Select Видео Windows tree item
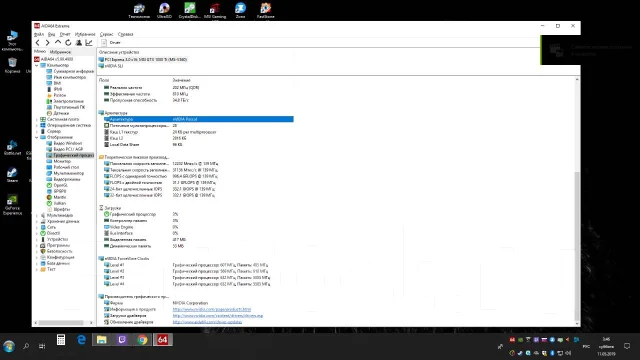This screenshot has width=640, height=360. pos(64,143)
